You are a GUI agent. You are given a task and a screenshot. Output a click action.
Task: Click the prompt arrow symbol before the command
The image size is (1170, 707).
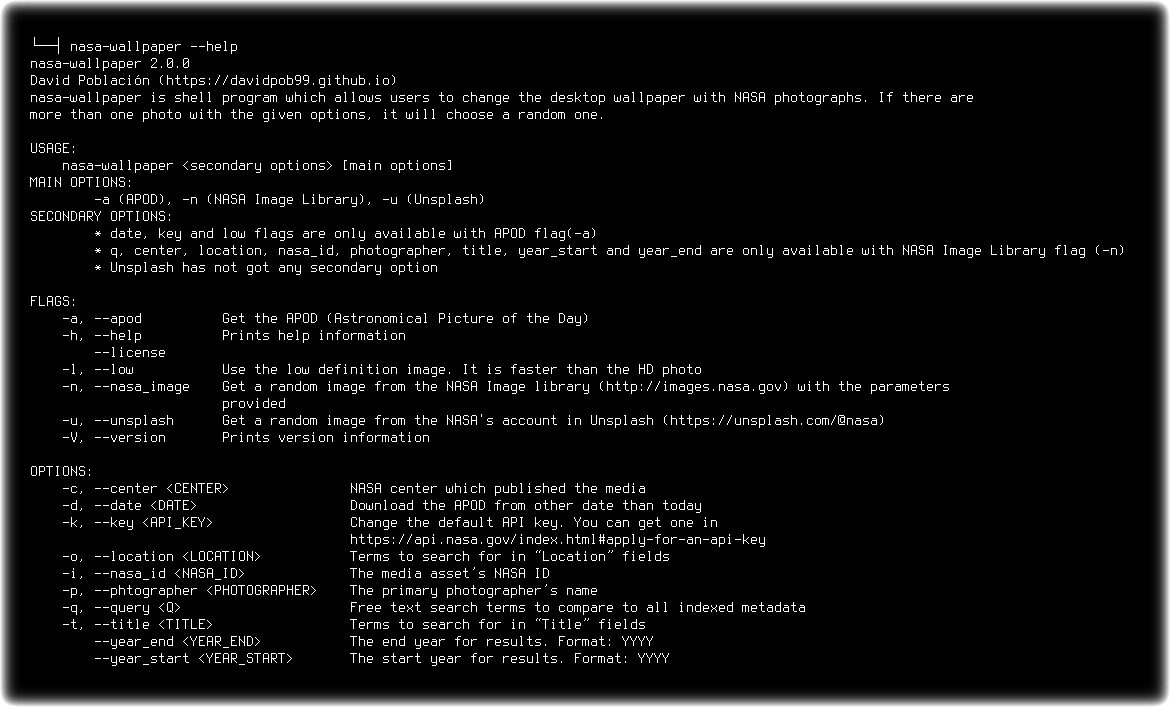tap(46, 45)
